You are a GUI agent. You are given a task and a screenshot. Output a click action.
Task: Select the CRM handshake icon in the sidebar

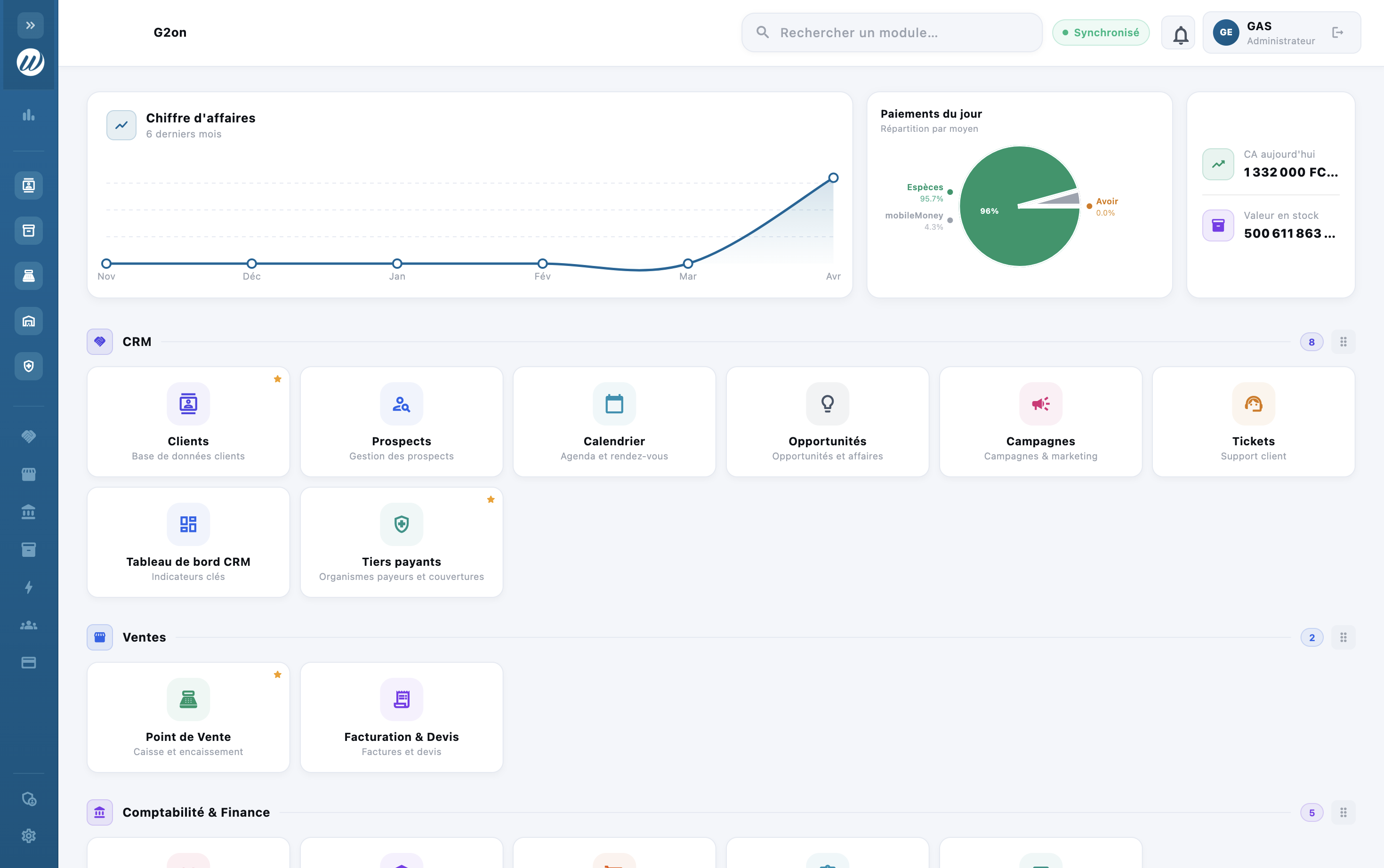click(x=29, y=436)
